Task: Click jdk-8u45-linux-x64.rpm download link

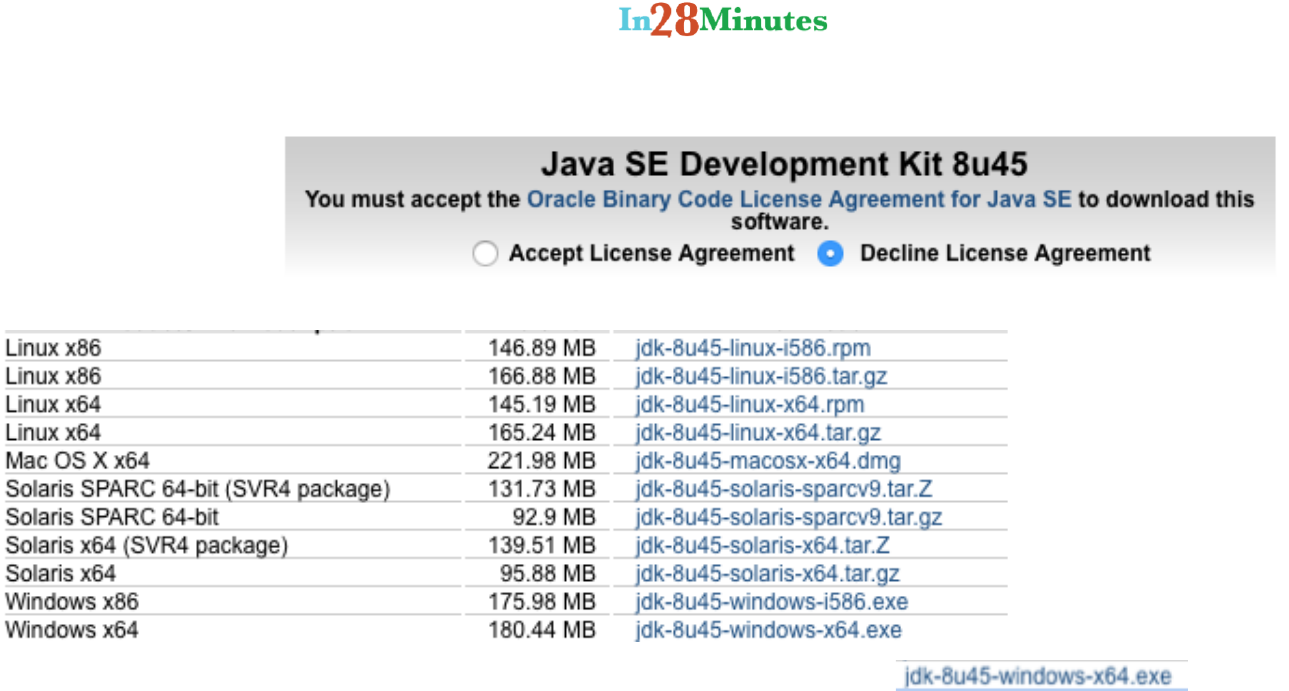Action: 750,404
